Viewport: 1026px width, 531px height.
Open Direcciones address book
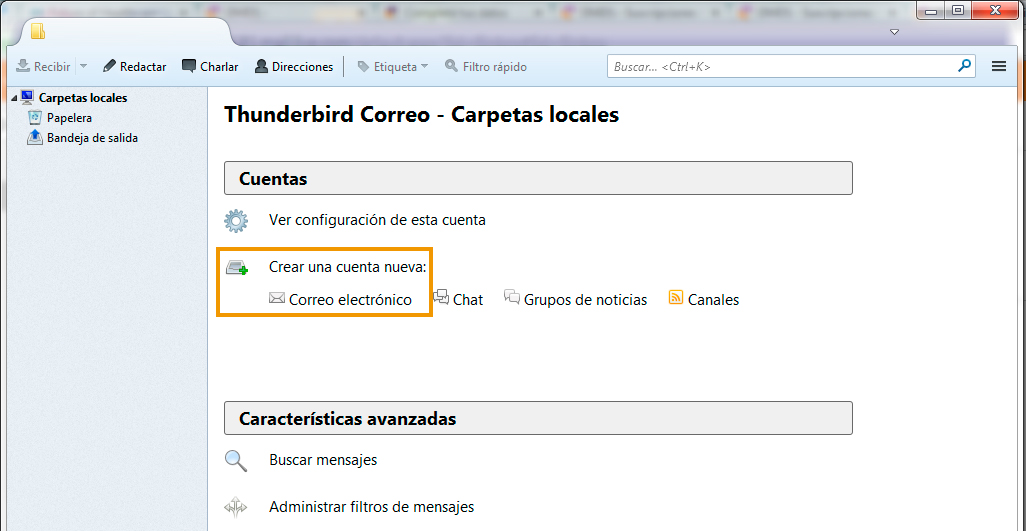point(294,66)
